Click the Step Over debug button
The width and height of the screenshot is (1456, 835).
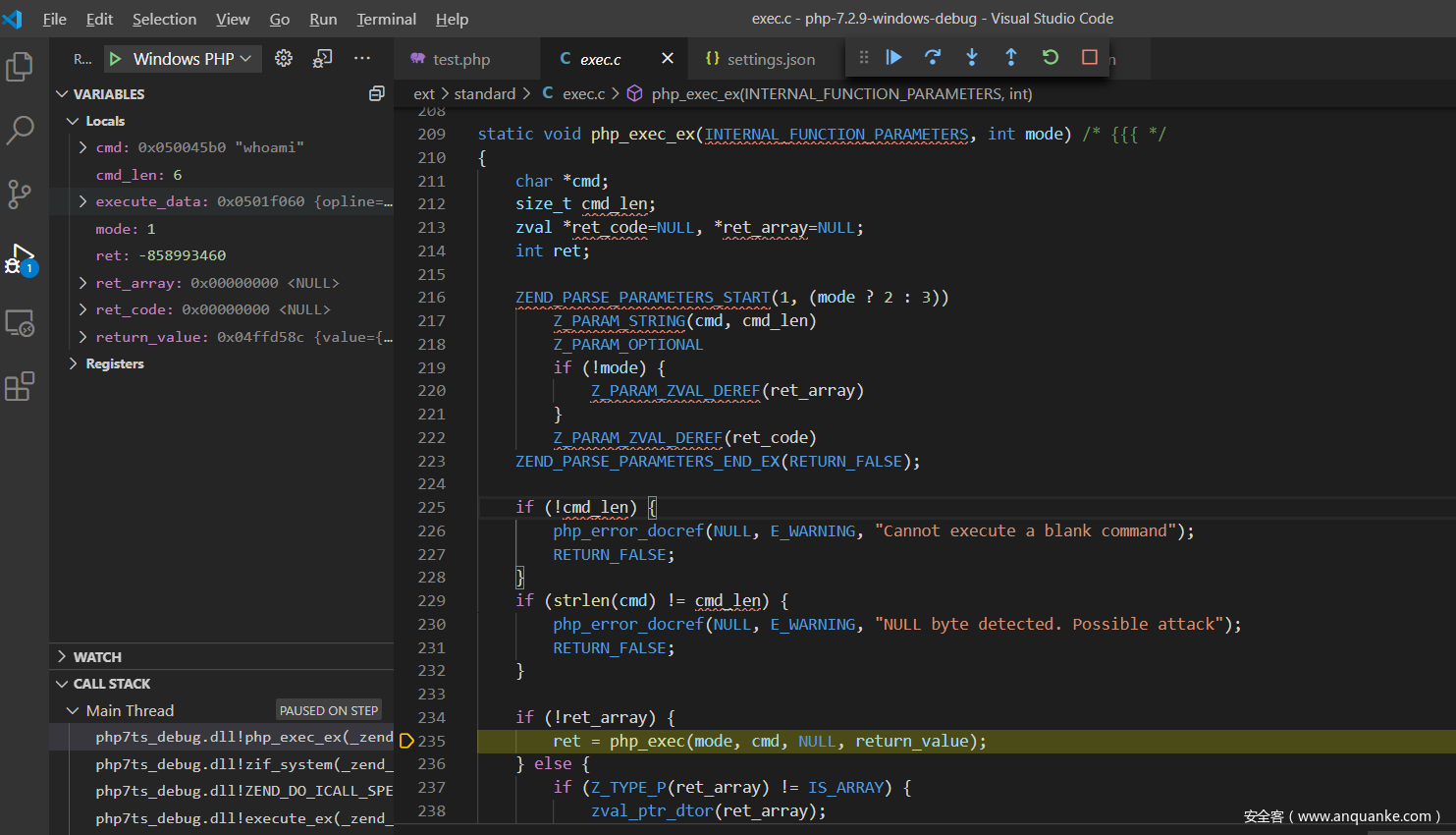[x=933, y=58]
